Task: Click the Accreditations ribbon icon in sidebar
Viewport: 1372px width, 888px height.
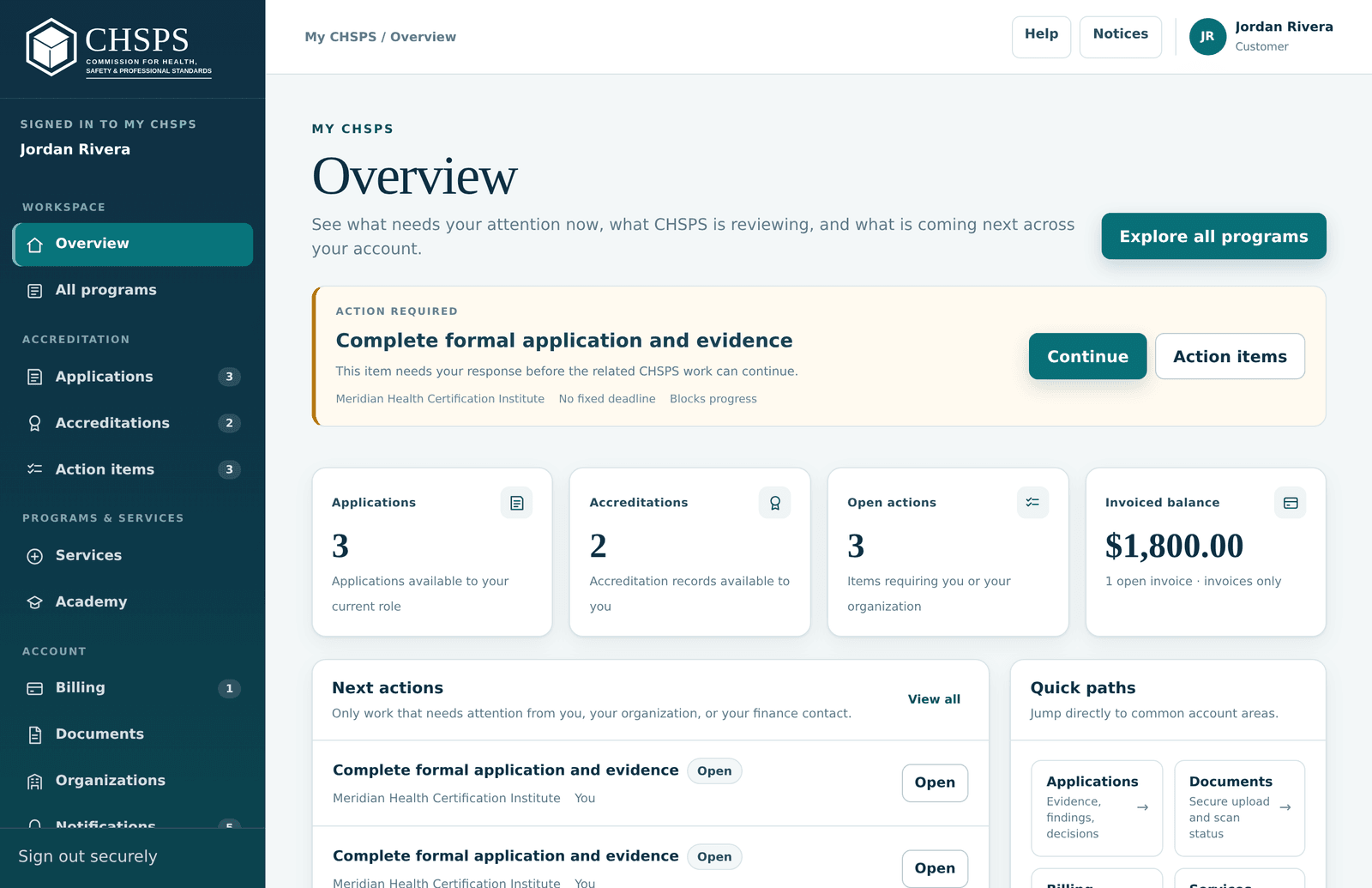Action: pos(35,423)
